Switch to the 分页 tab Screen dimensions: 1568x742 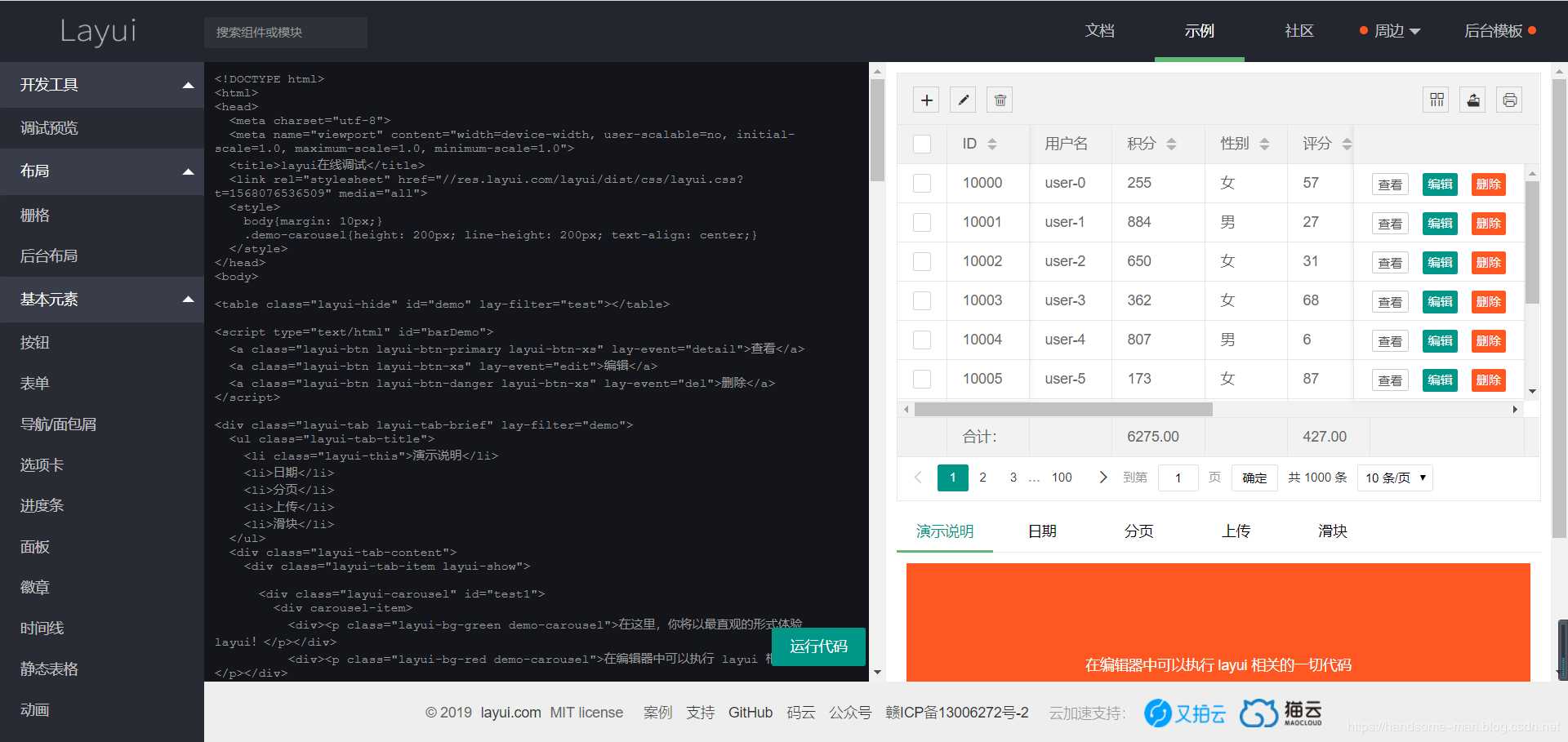[1138, 531]
